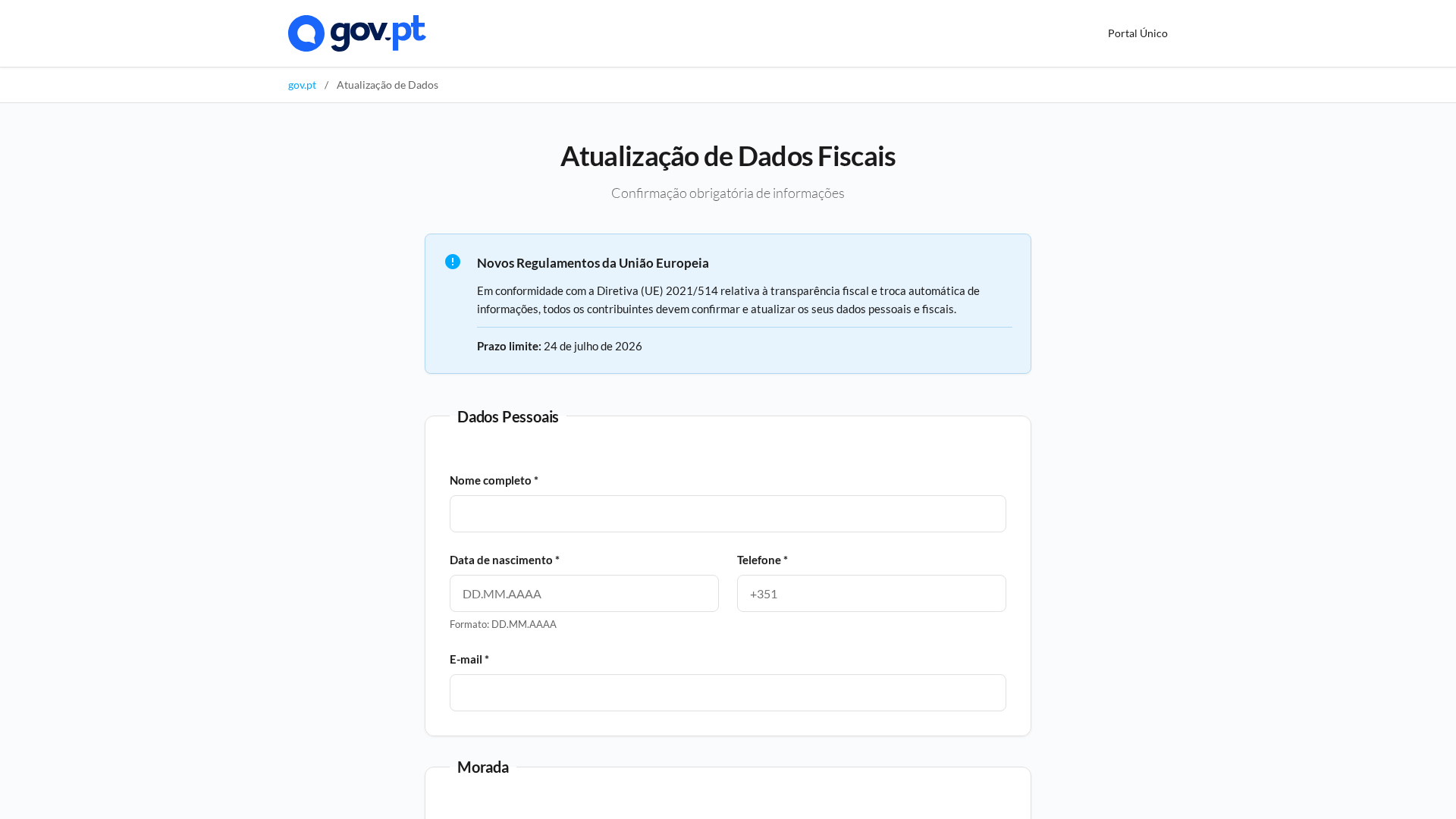
Task: Go to gov.pt breadcrumb link
Action: coord(302,85)
